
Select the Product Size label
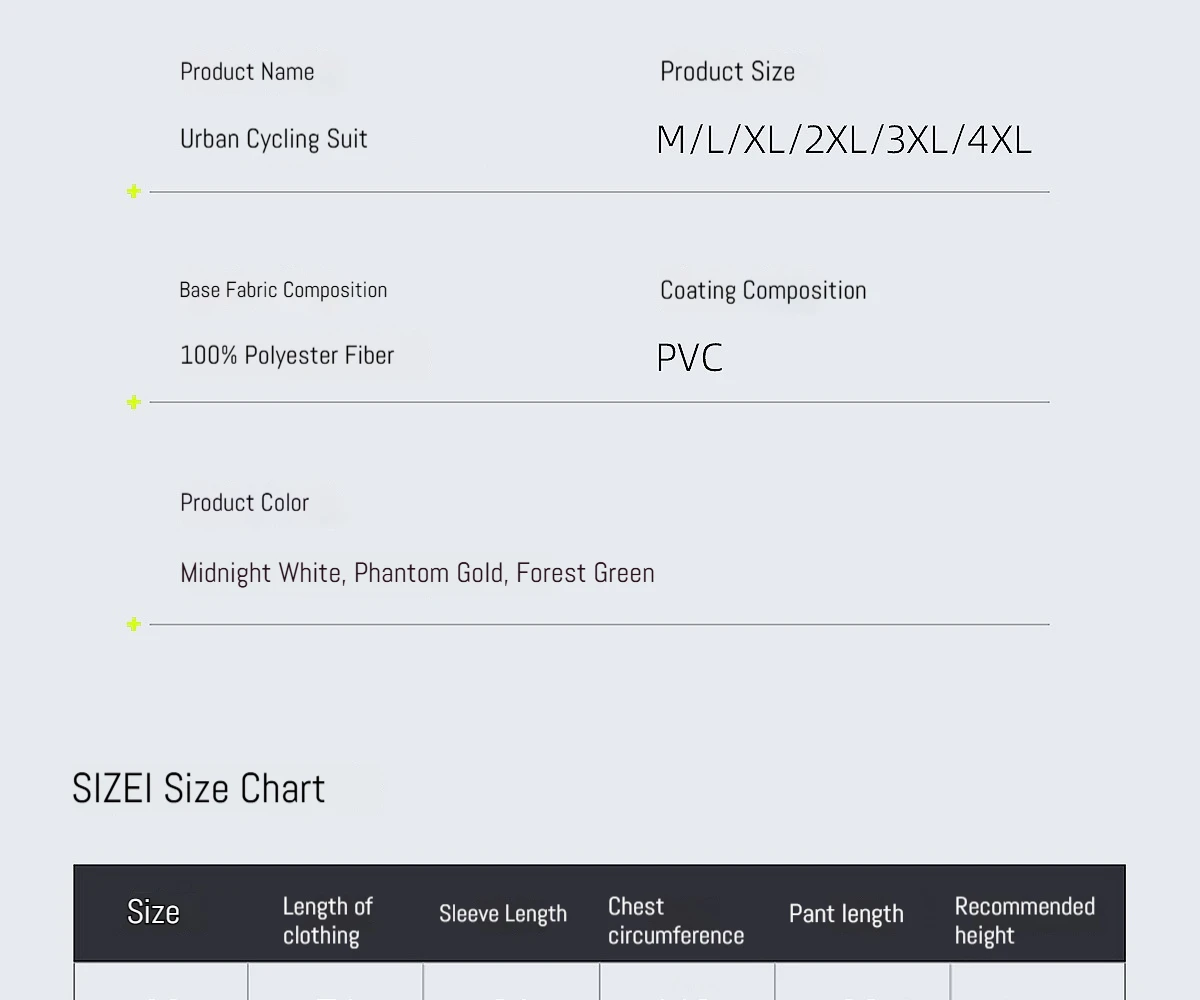click(x=727, y=72)
